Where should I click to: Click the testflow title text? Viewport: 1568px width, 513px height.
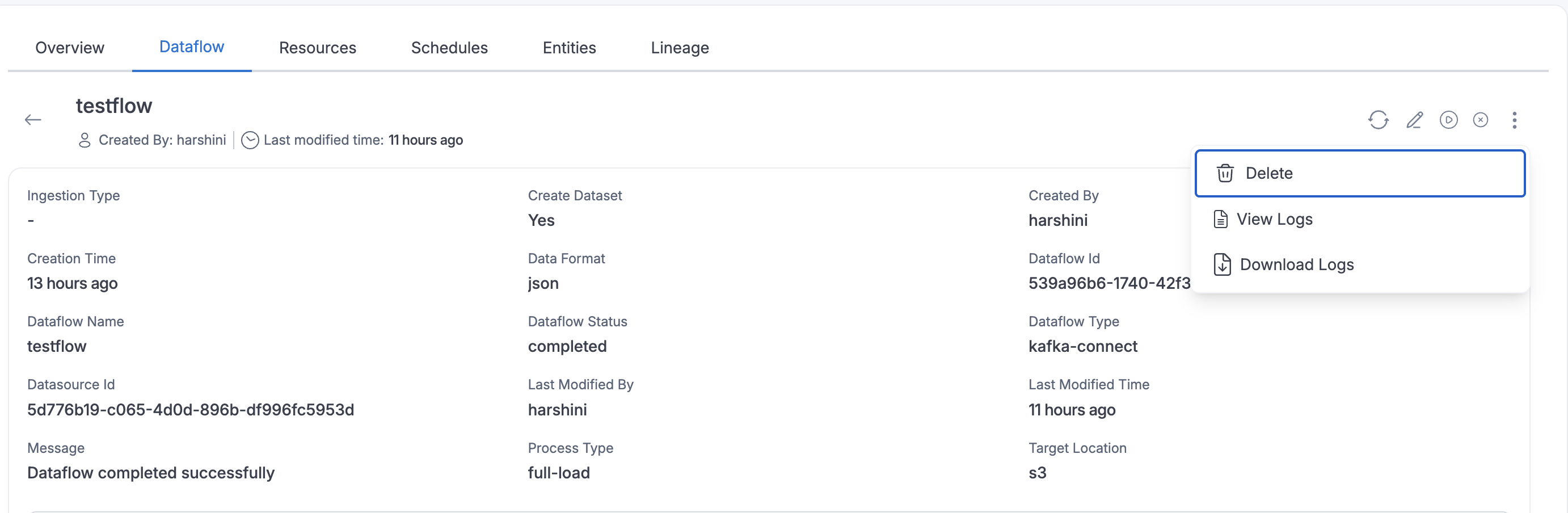(114, 106)
